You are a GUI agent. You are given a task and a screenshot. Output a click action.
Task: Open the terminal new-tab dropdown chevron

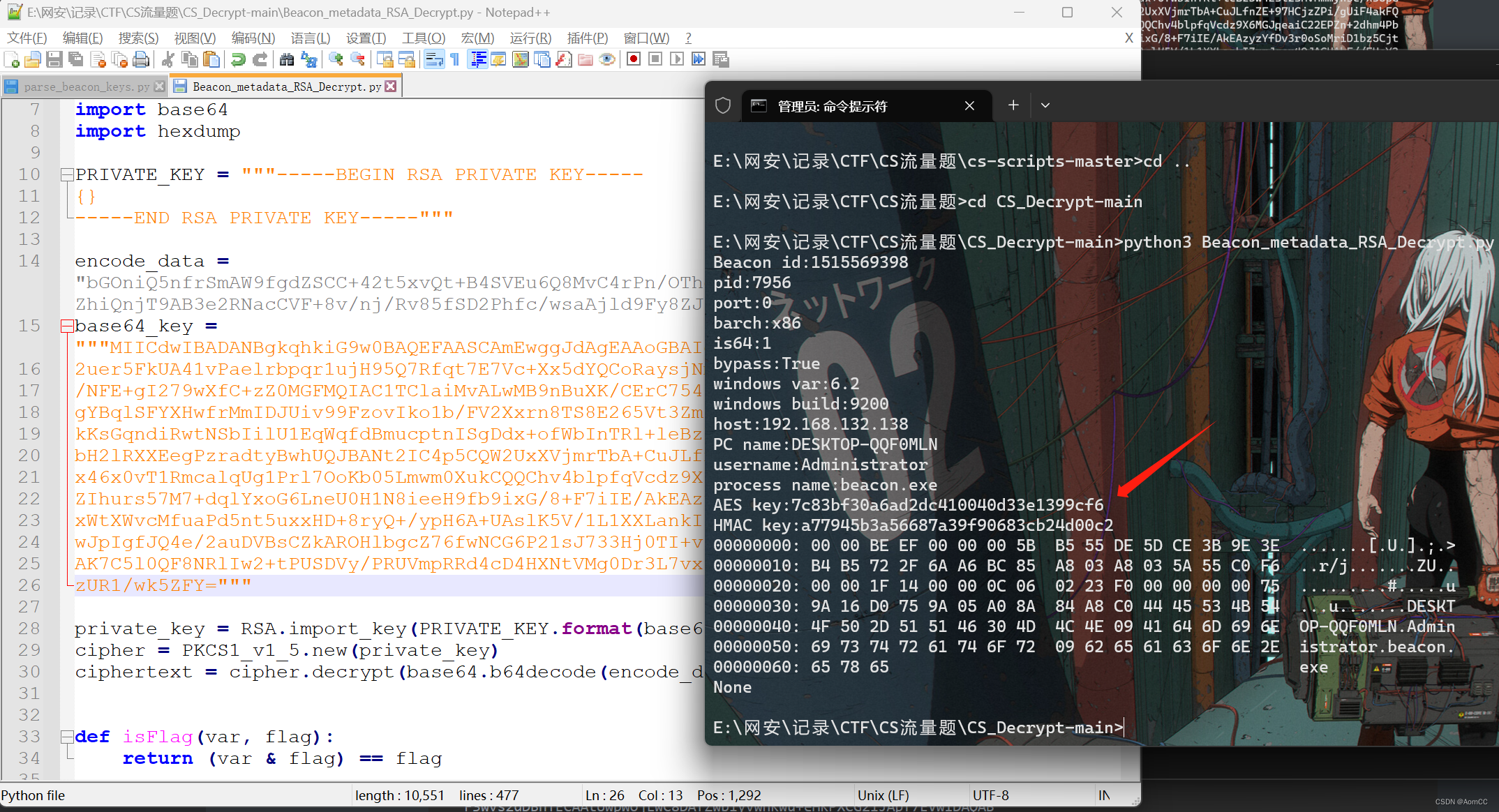coord(1045,105)
